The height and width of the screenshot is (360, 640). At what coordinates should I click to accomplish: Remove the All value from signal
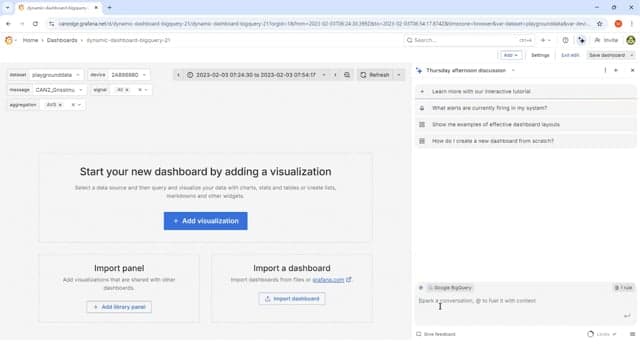point(127,90)
